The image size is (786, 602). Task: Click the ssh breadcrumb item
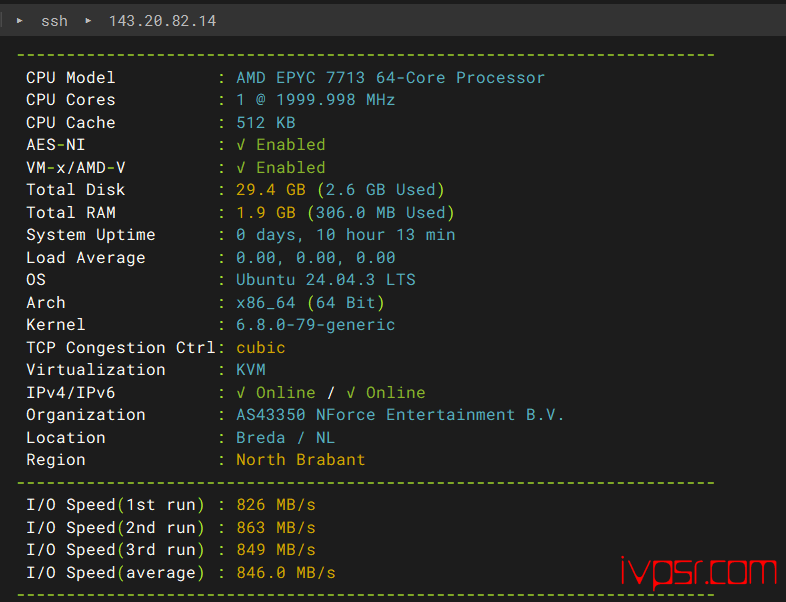click(54, 21)
